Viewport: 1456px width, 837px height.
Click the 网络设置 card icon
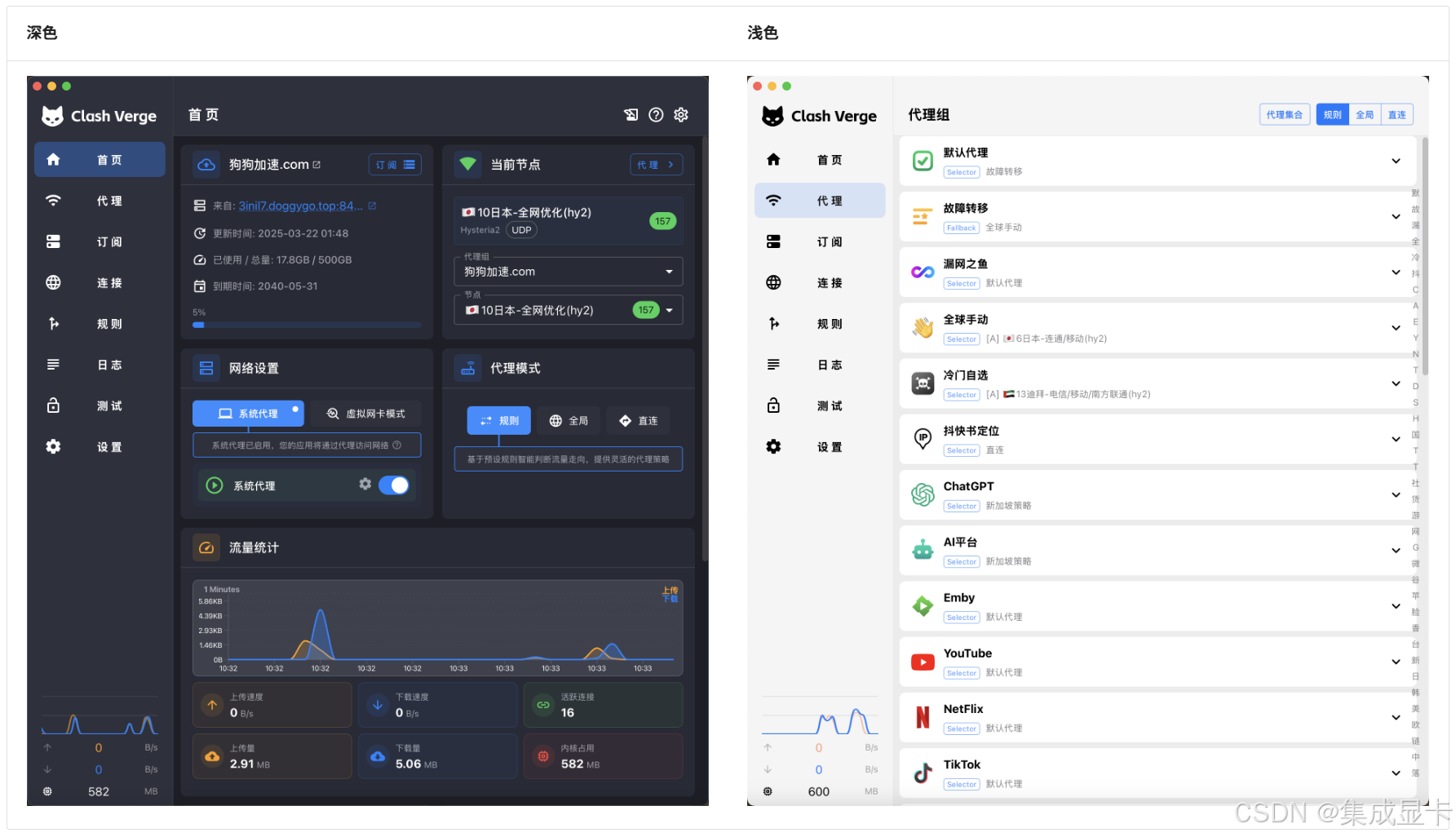click(206, 369)
